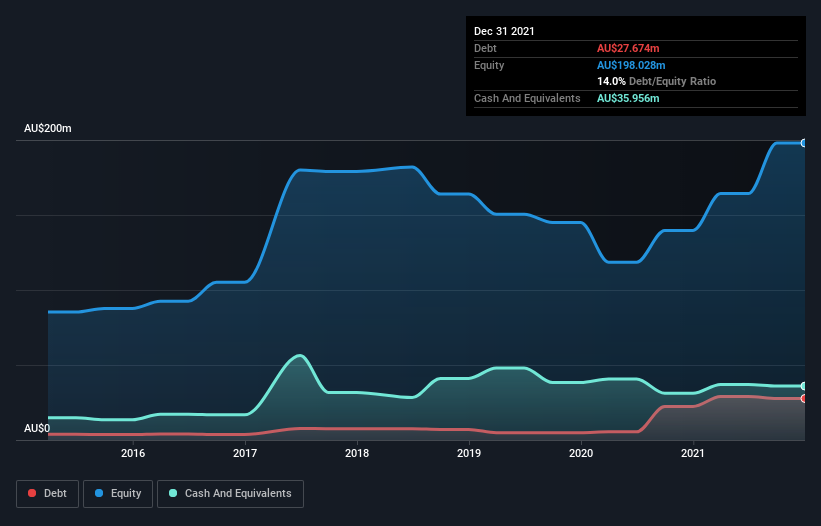Click the AU$27.674m debt value
This screenshot has width=821, height=526.
(x=628, y=48)
